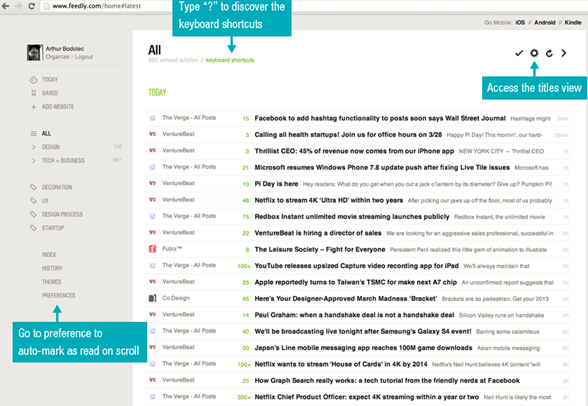Viewport: 588px width, 406px height.
Task: Click VentureBeat icon beside Pi Day article
Action: [x=152, y=183]
